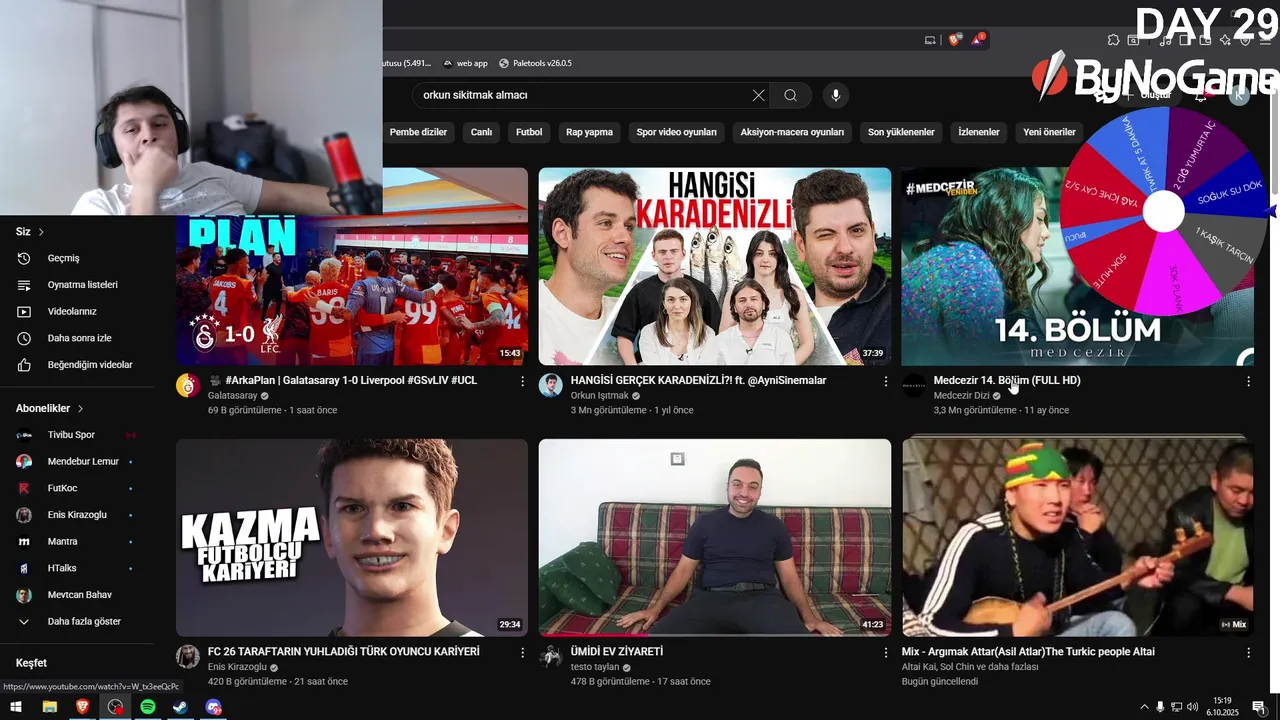Play the HANGİSİ KARADENİZLİ thumbnail

pyautogui.click(x=715, y=266)
